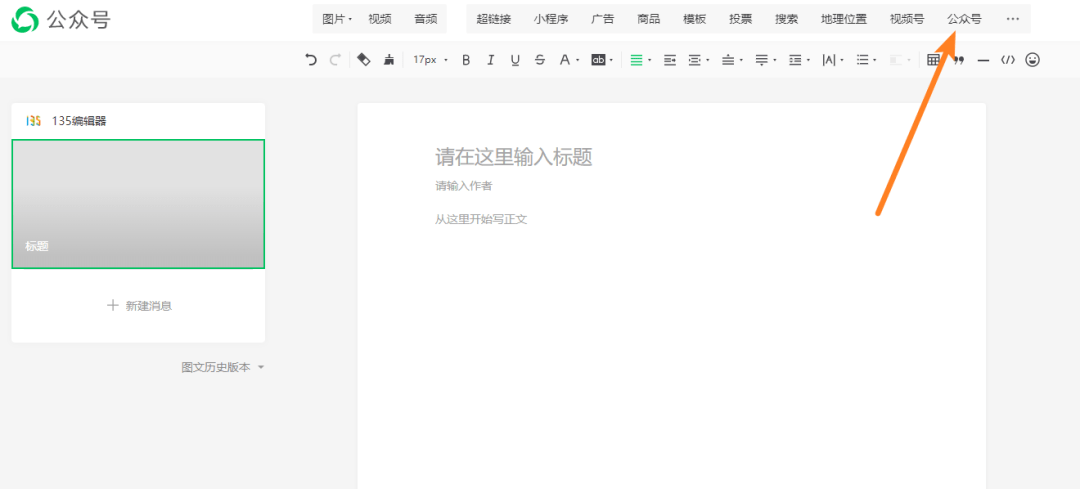
Task: Click 视频号 in the insert bar
Action: (907, 19)
